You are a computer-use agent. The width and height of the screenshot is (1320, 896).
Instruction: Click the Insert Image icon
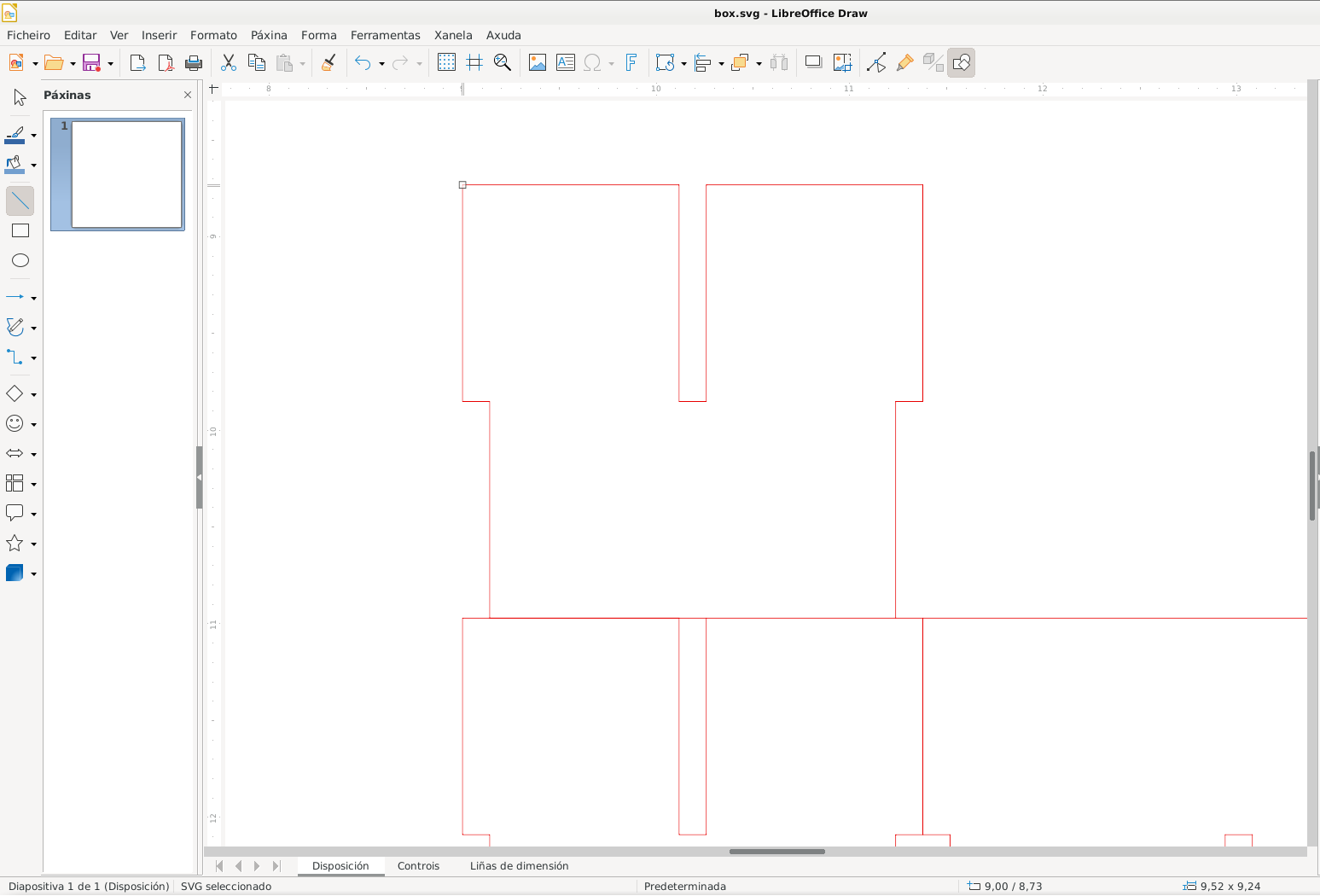[x=538, y=61]
